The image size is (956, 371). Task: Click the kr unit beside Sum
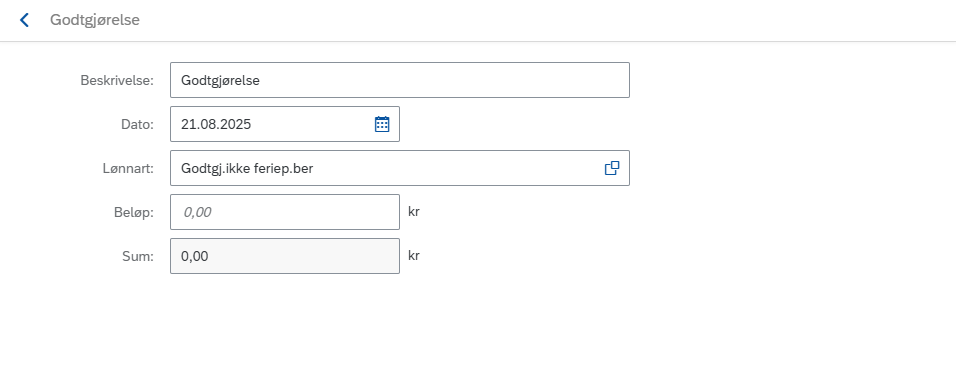pyautogui.click(x=414, y=255)
